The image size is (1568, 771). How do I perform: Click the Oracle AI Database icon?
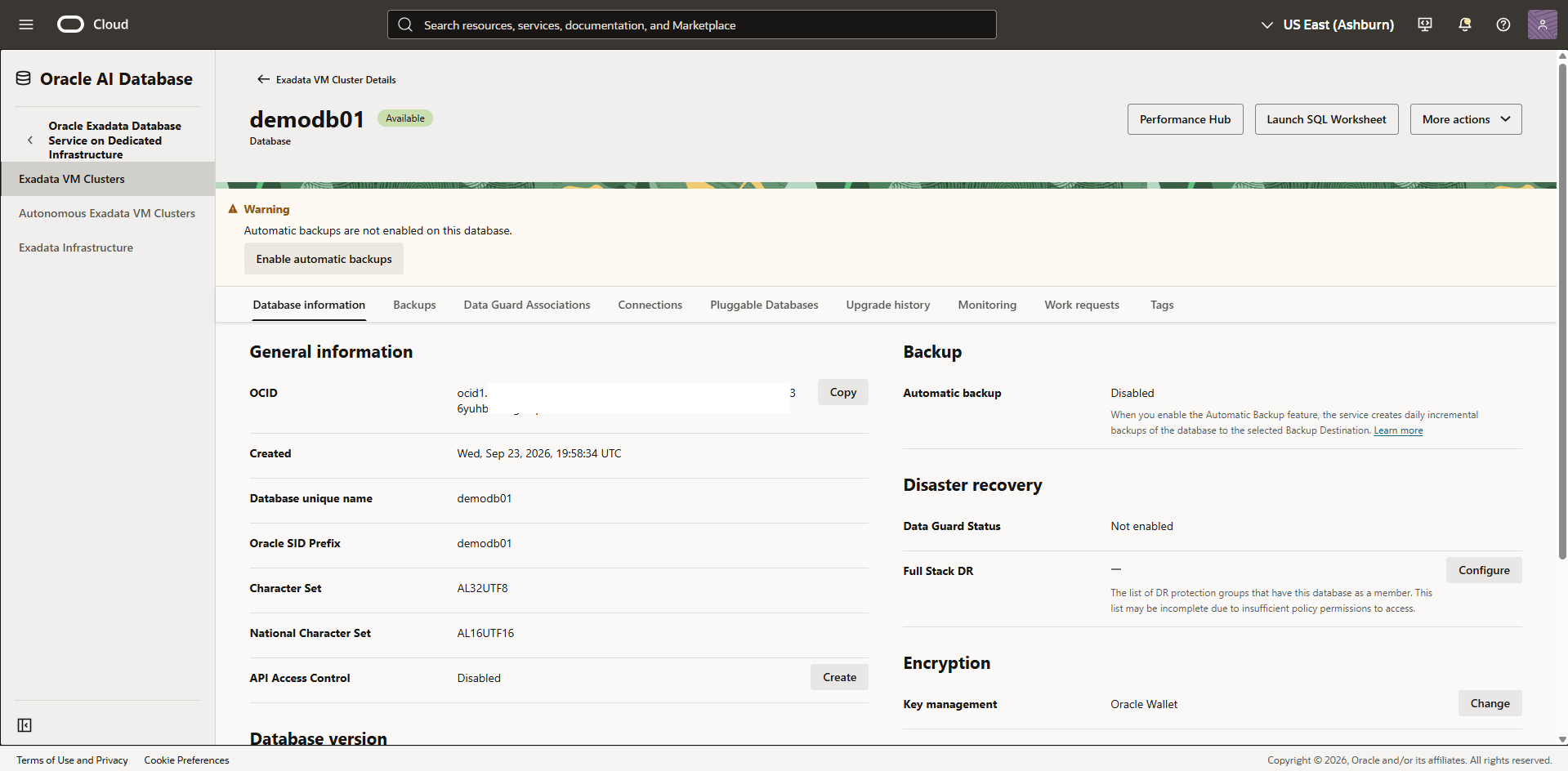tap(24, 78)
